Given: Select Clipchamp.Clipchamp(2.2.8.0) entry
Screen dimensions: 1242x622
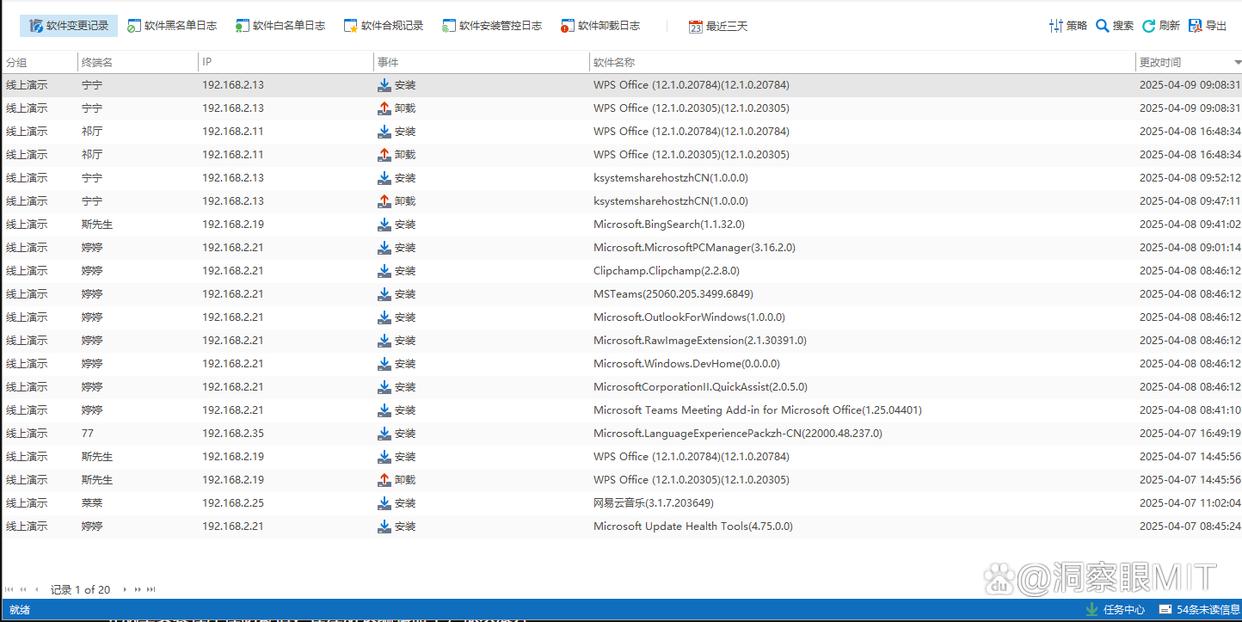Looking at the screenshot, I should [666, 271].
